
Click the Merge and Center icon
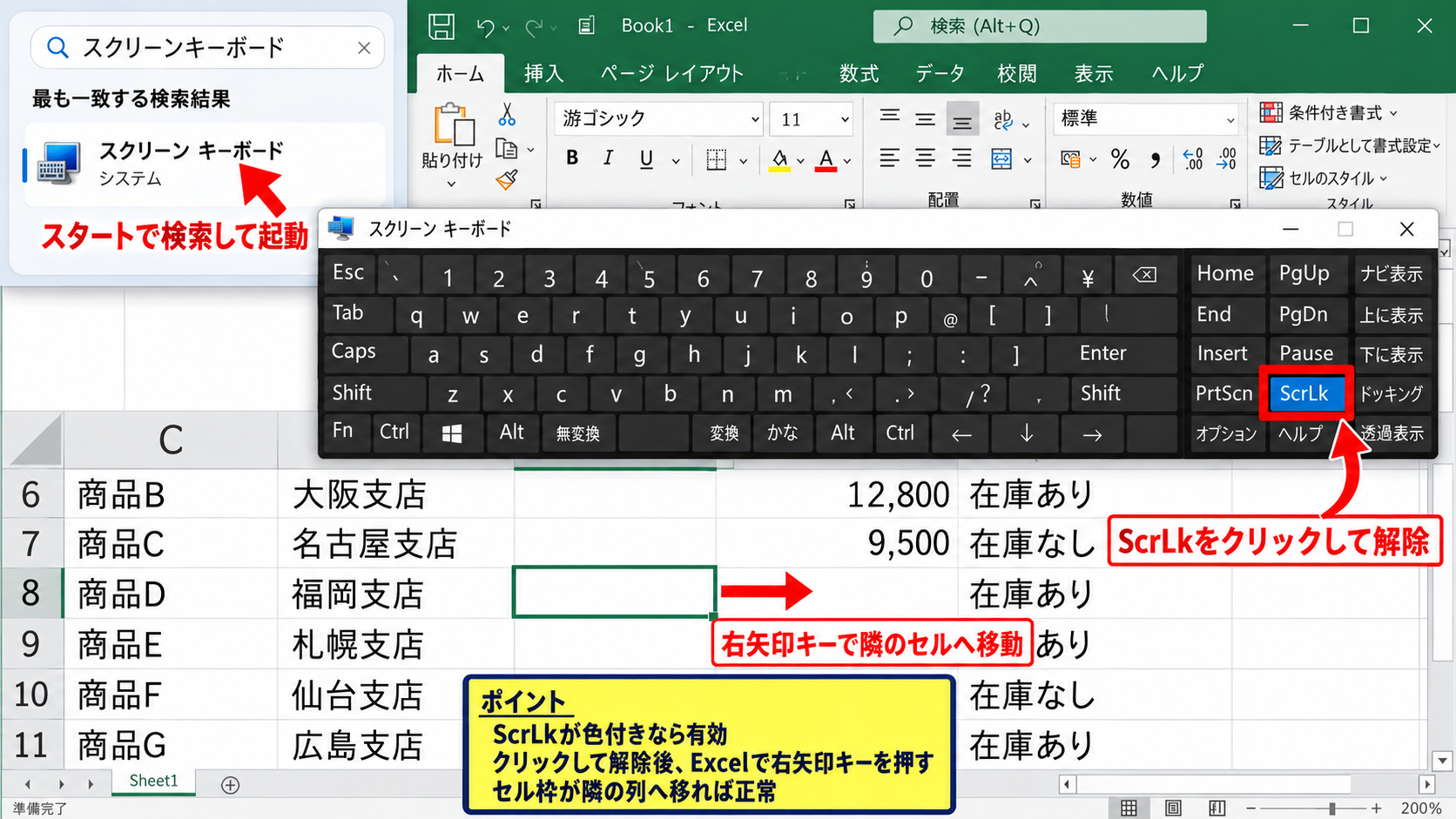pyautogui.click(x=1001, y=158)
